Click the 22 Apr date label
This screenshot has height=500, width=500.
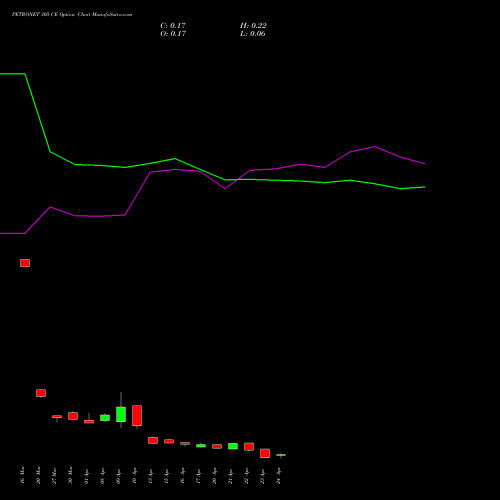(x=246, y=476)
